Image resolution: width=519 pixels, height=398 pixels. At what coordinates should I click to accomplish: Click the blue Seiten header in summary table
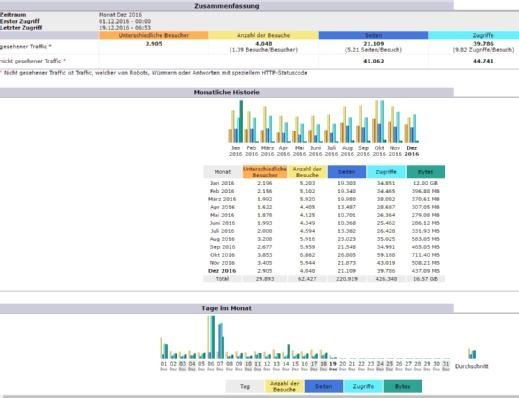(x=373, y=35)
